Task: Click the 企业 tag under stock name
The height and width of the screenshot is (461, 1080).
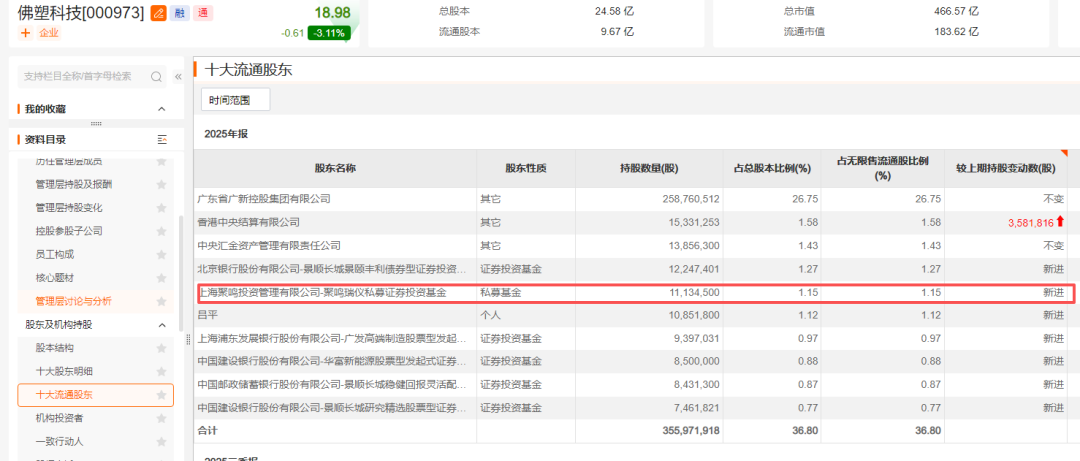Action: click(x=49, y=33)
